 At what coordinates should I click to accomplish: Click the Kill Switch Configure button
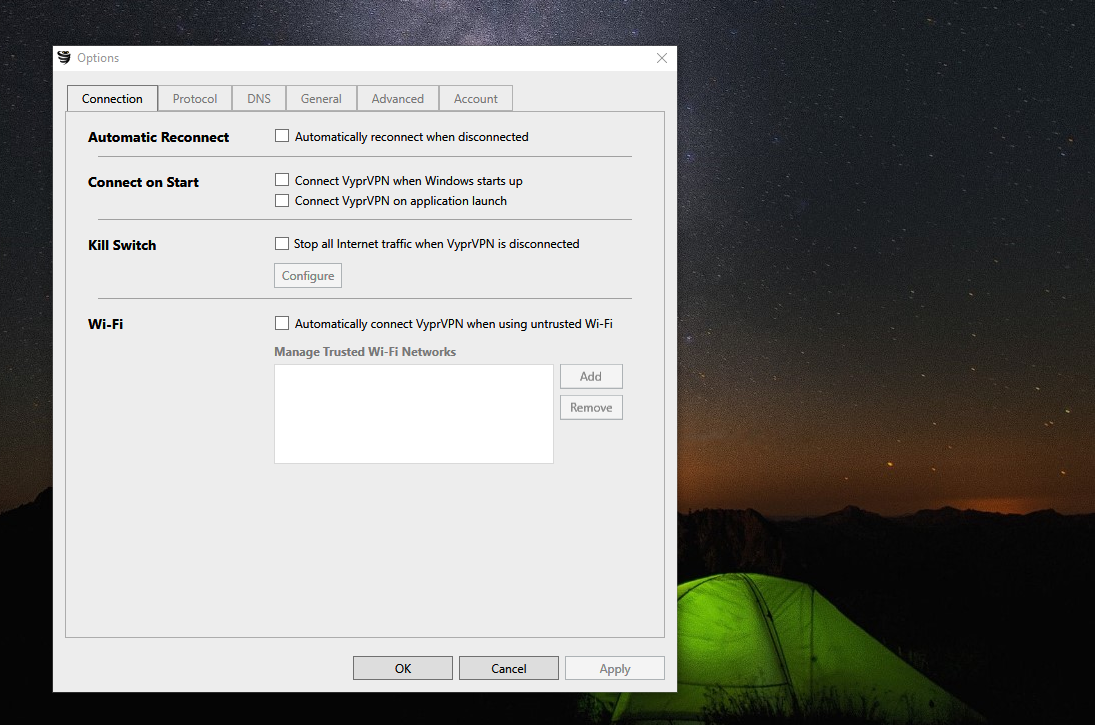(x=308, y=276)
